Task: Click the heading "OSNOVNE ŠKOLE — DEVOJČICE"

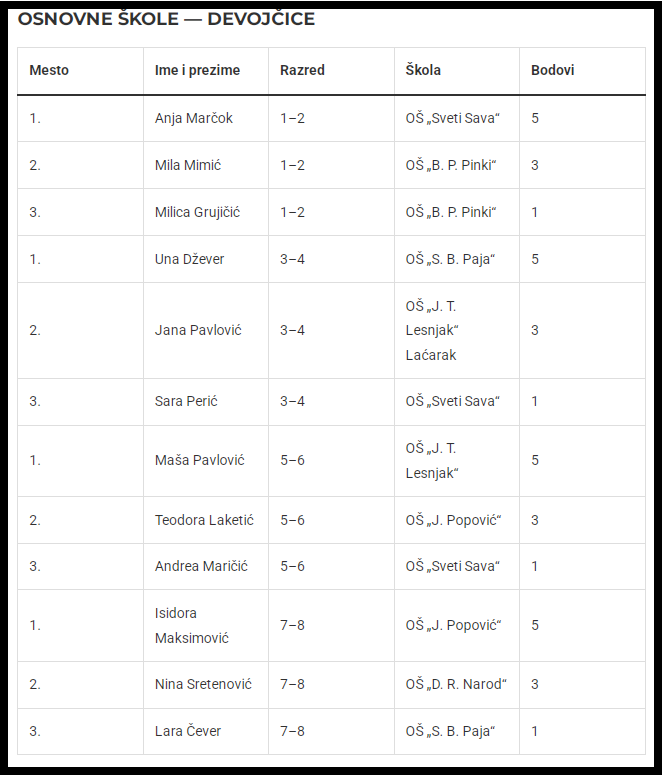Action: [166, 19]
